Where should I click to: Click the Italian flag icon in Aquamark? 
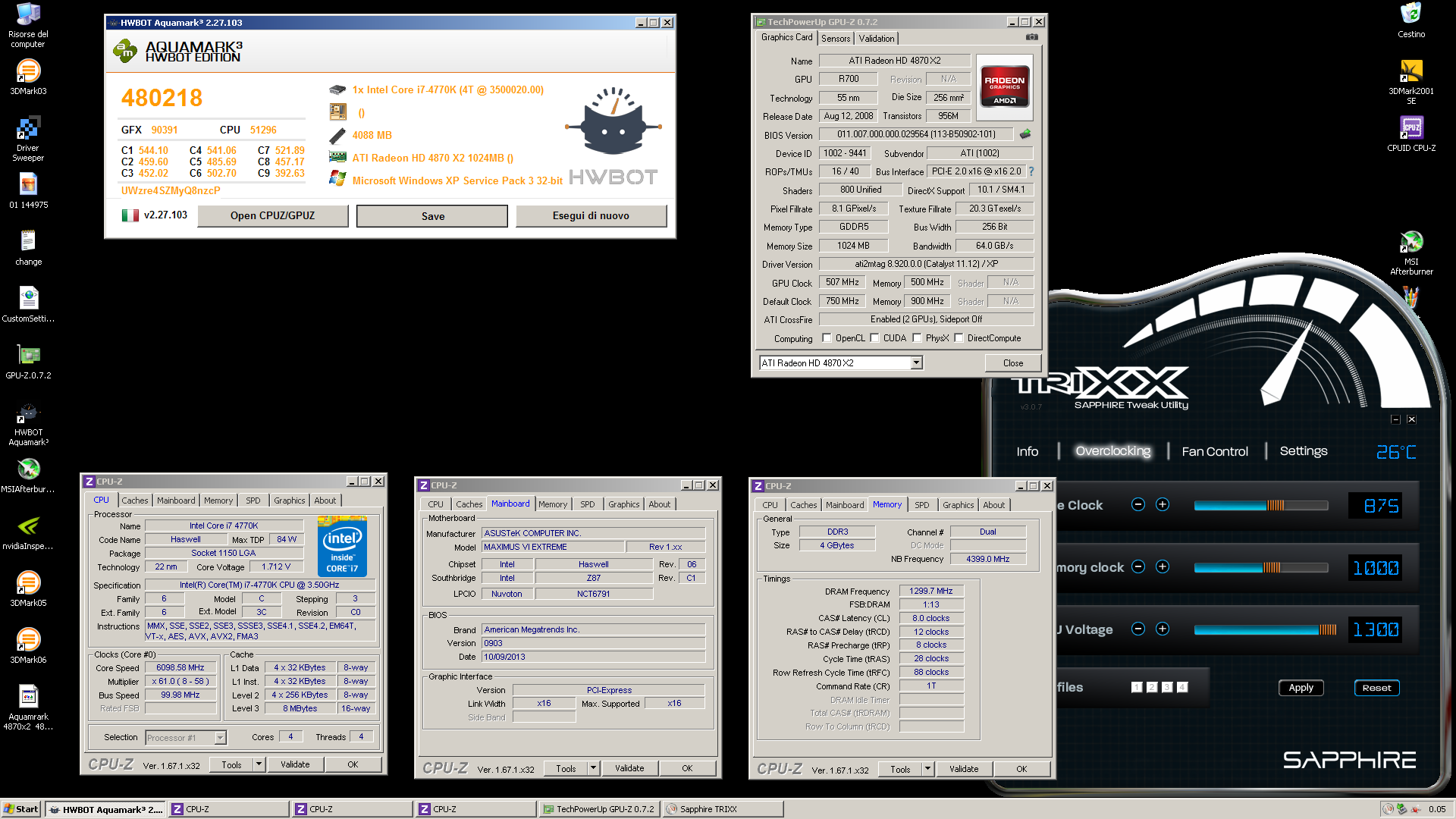point(130,215)
